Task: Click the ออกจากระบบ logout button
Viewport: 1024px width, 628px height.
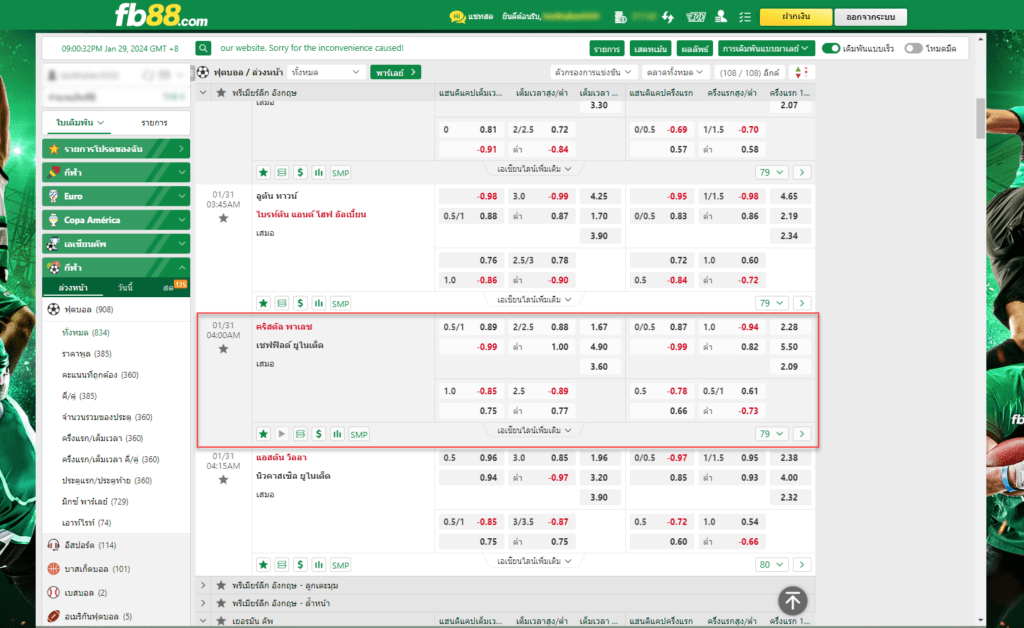Action: click(x=871, y=17)
